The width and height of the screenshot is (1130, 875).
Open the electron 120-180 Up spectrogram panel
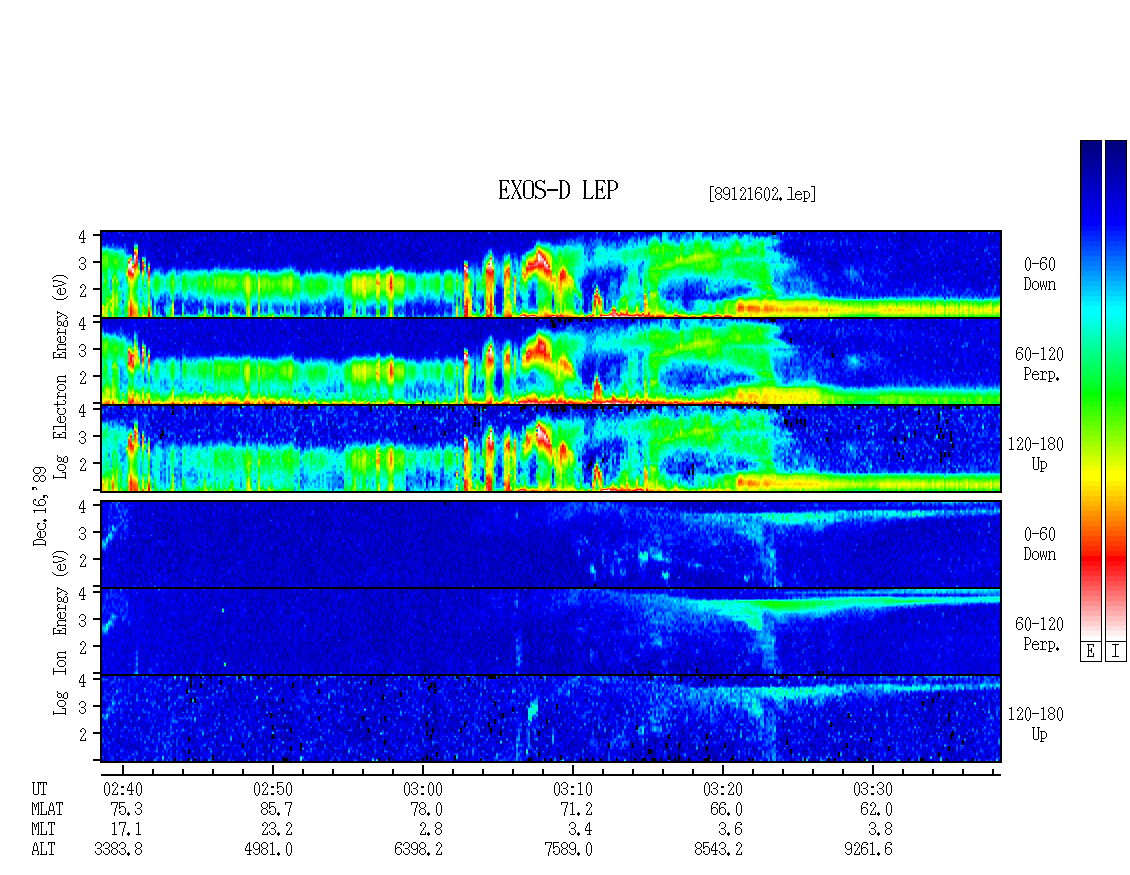tap(551, 448)
